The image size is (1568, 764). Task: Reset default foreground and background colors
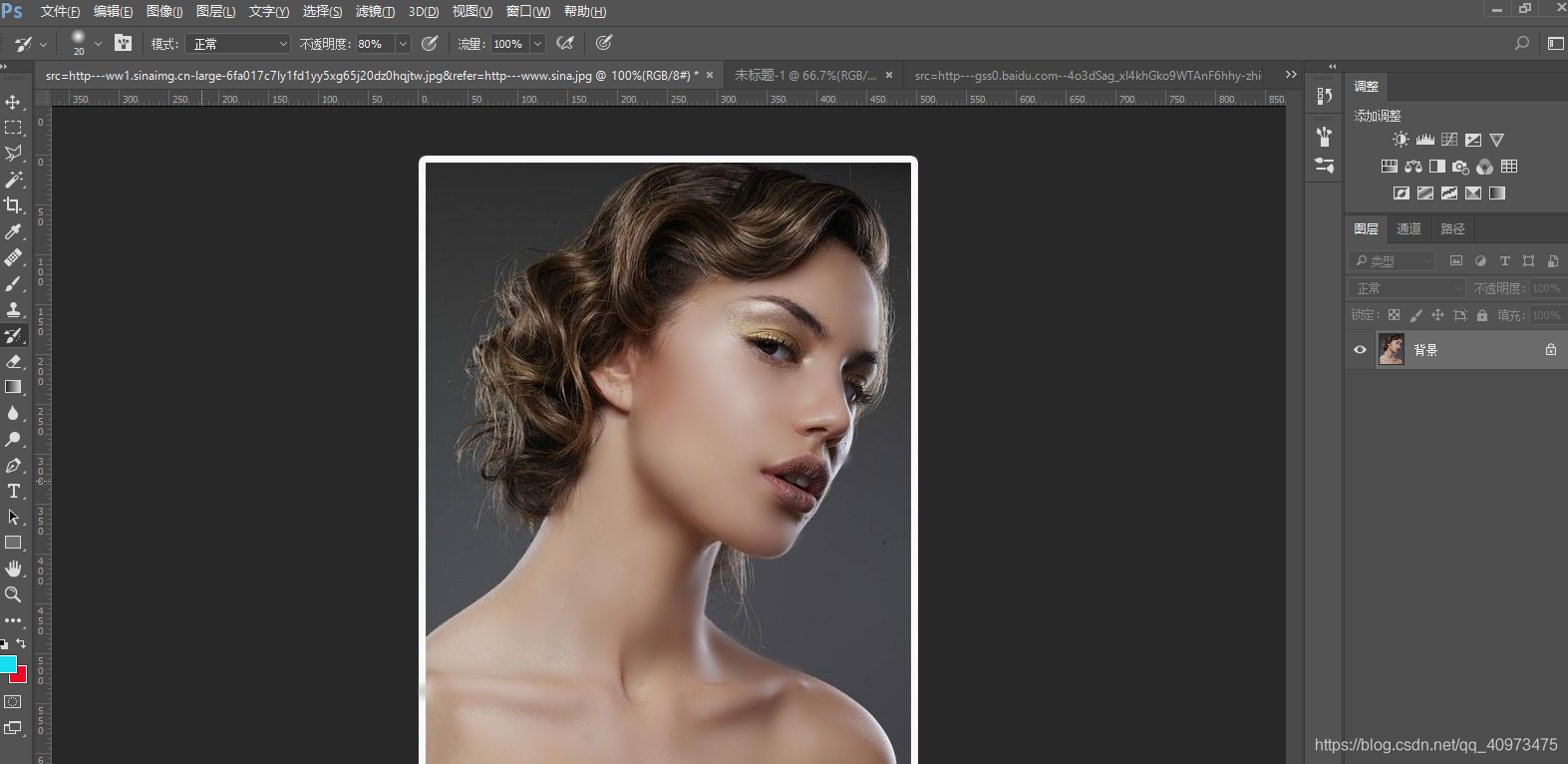[4, 644]
